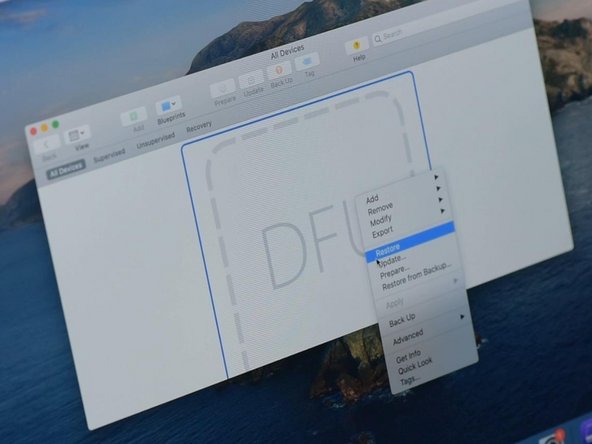Click the Update toolbar icon
This screenshot has width=592, height=444.
251,79
